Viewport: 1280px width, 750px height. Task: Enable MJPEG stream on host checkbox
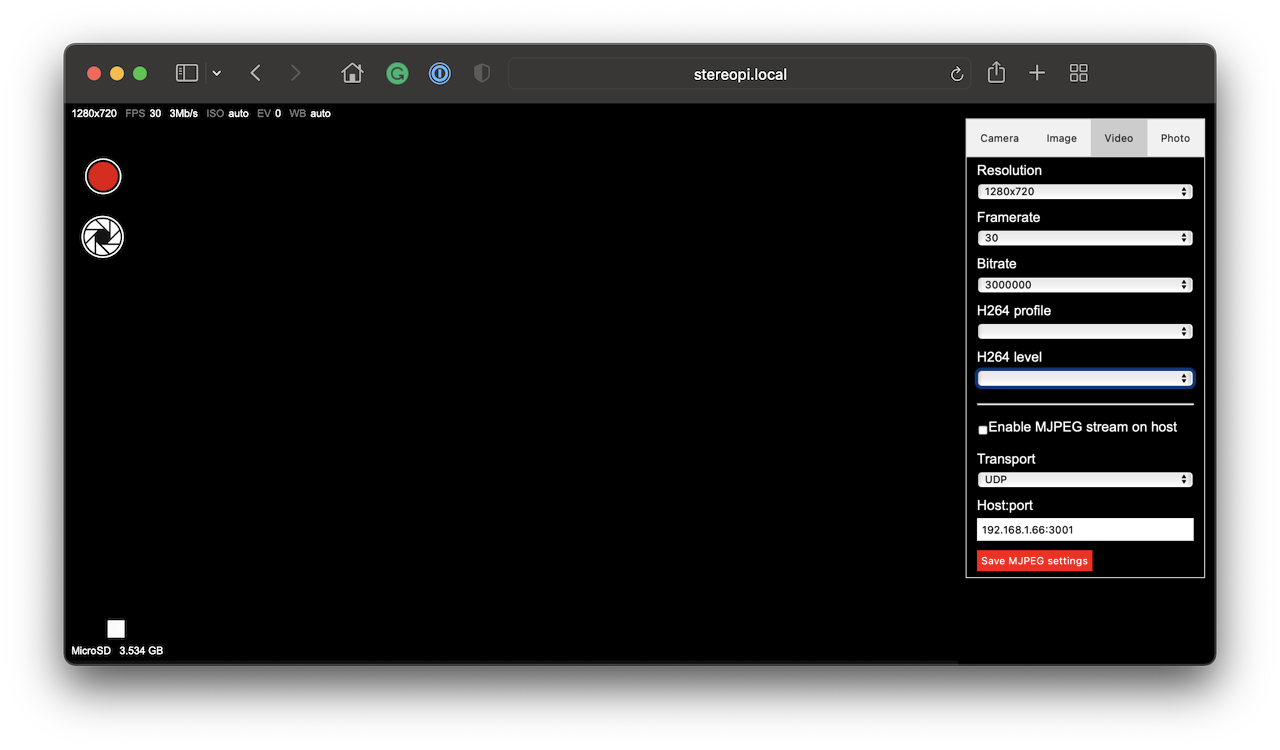(983, 429)
